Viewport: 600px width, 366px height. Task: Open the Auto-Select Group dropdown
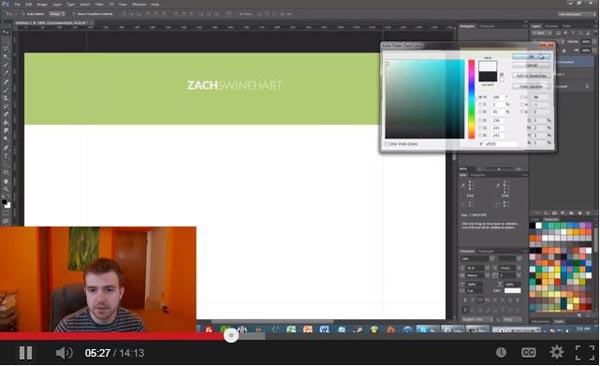pyautogui.click(x=57, y=14)
